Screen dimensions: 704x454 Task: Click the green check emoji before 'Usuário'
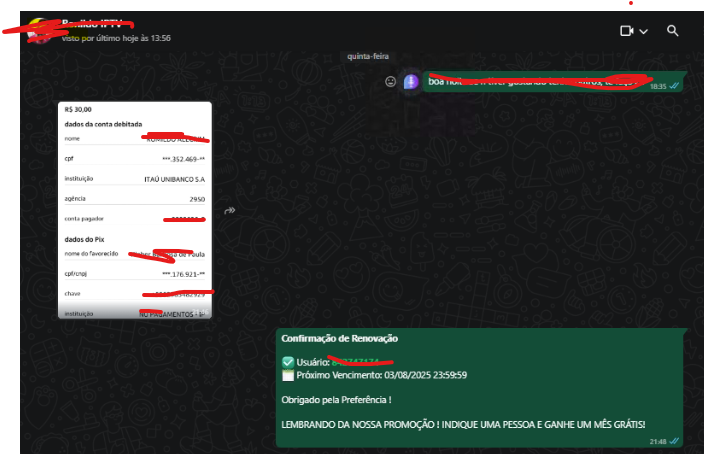tap(288, 361)
